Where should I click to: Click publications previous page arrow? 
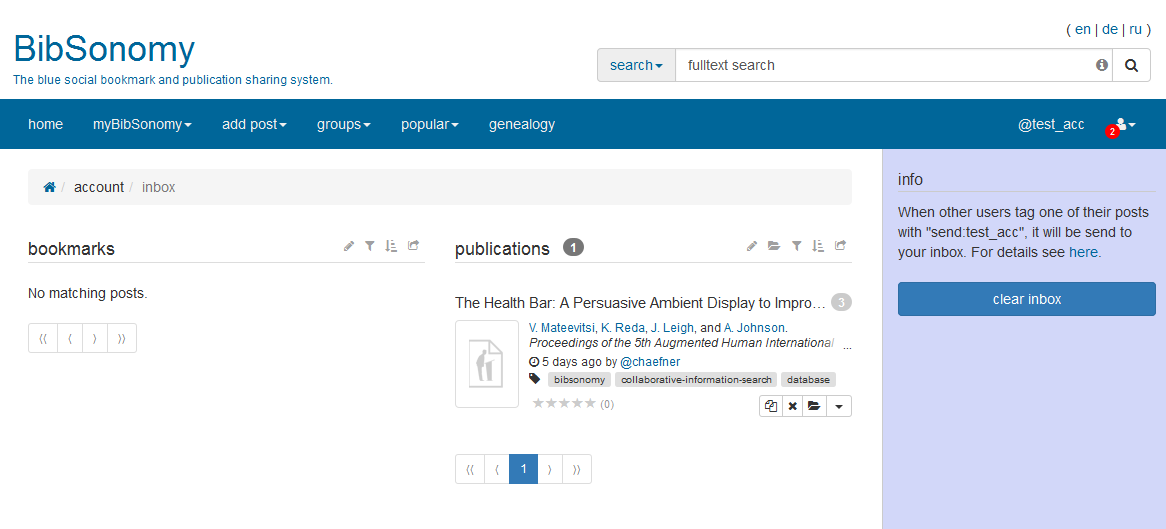pos(497,469)
